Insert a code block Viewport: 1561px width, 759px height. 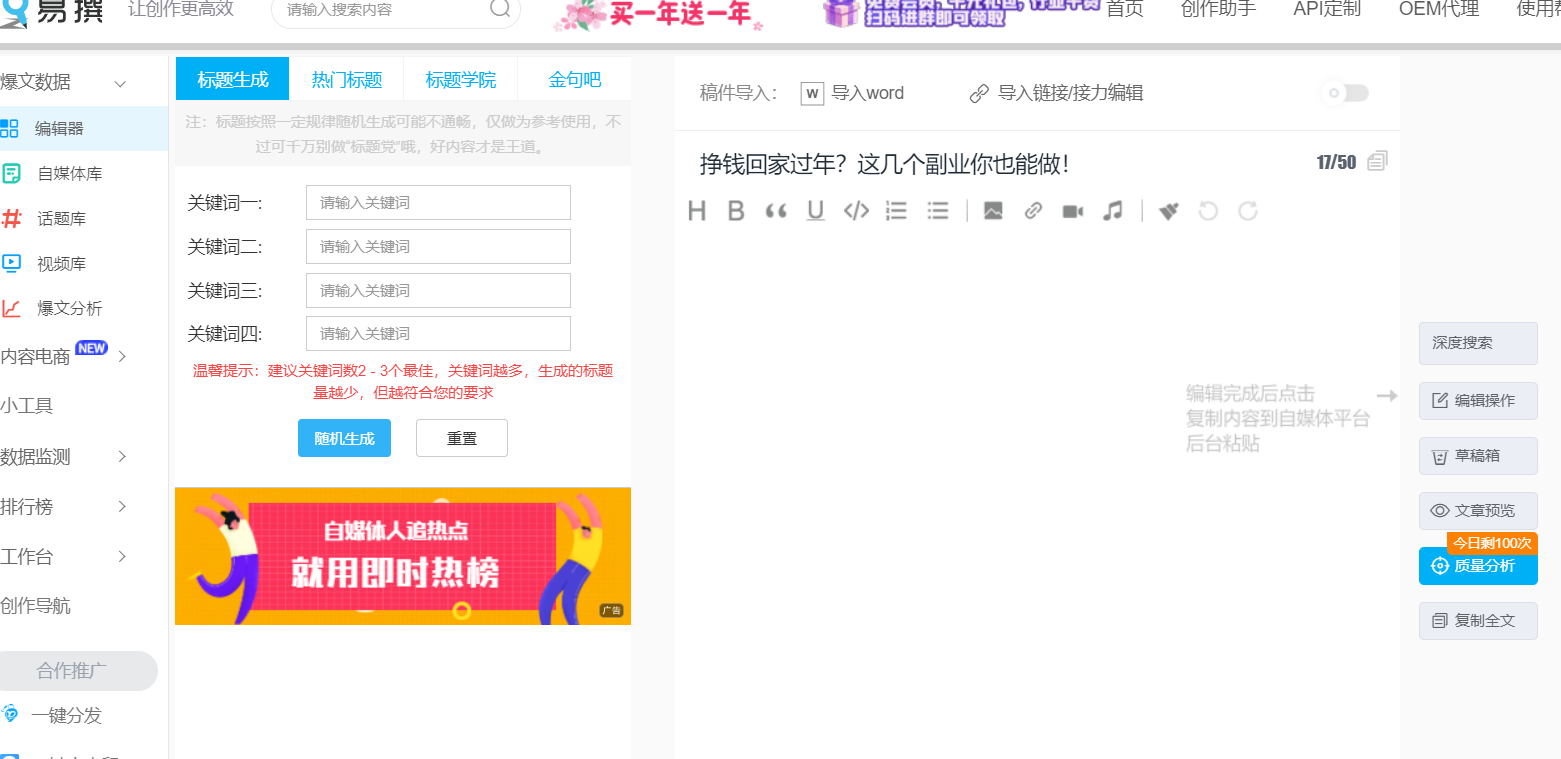coord(856,211)
